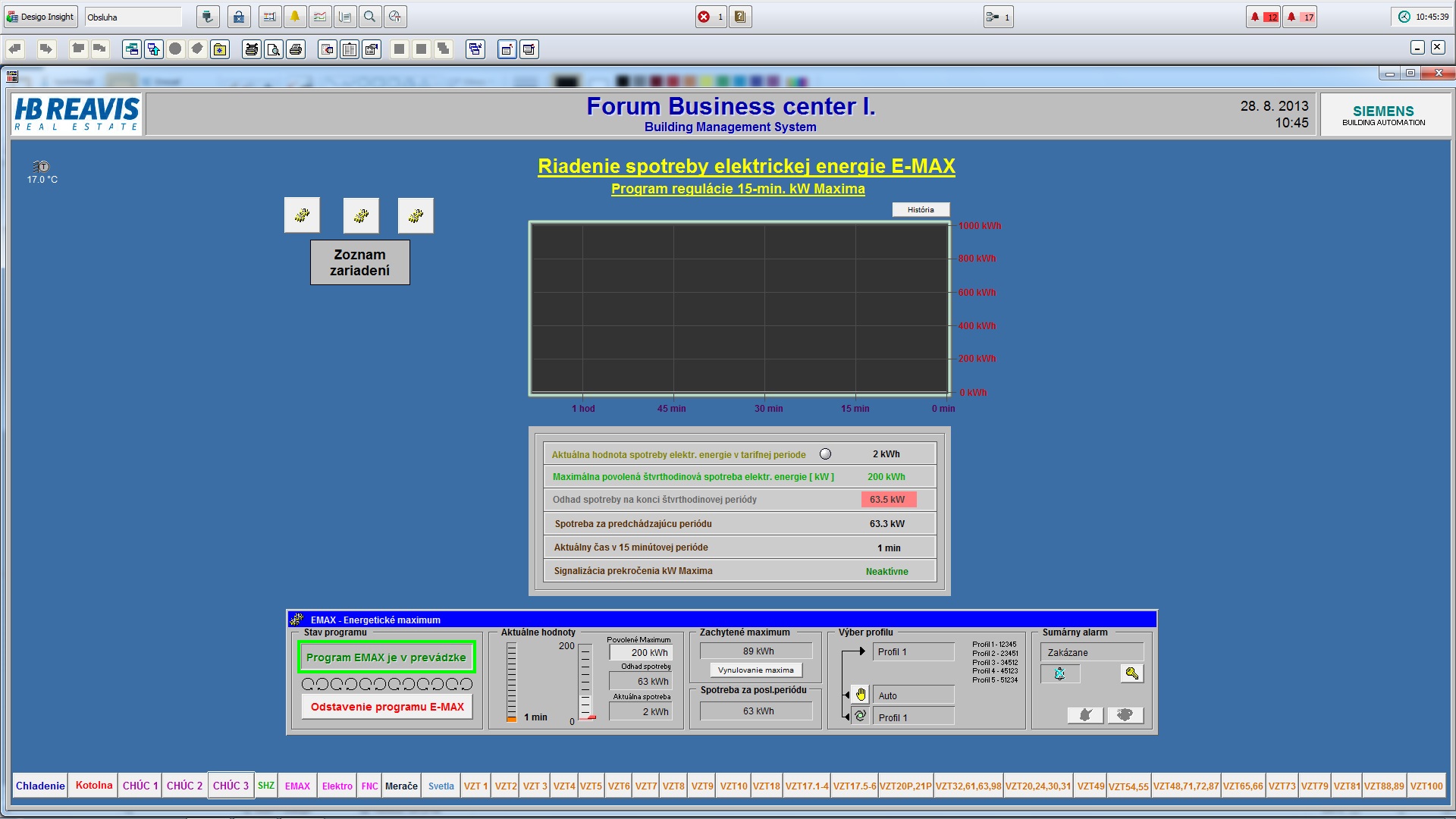1456x819 pixels.
Task: Click the Obsluha user field
Action: coord(133,17)
